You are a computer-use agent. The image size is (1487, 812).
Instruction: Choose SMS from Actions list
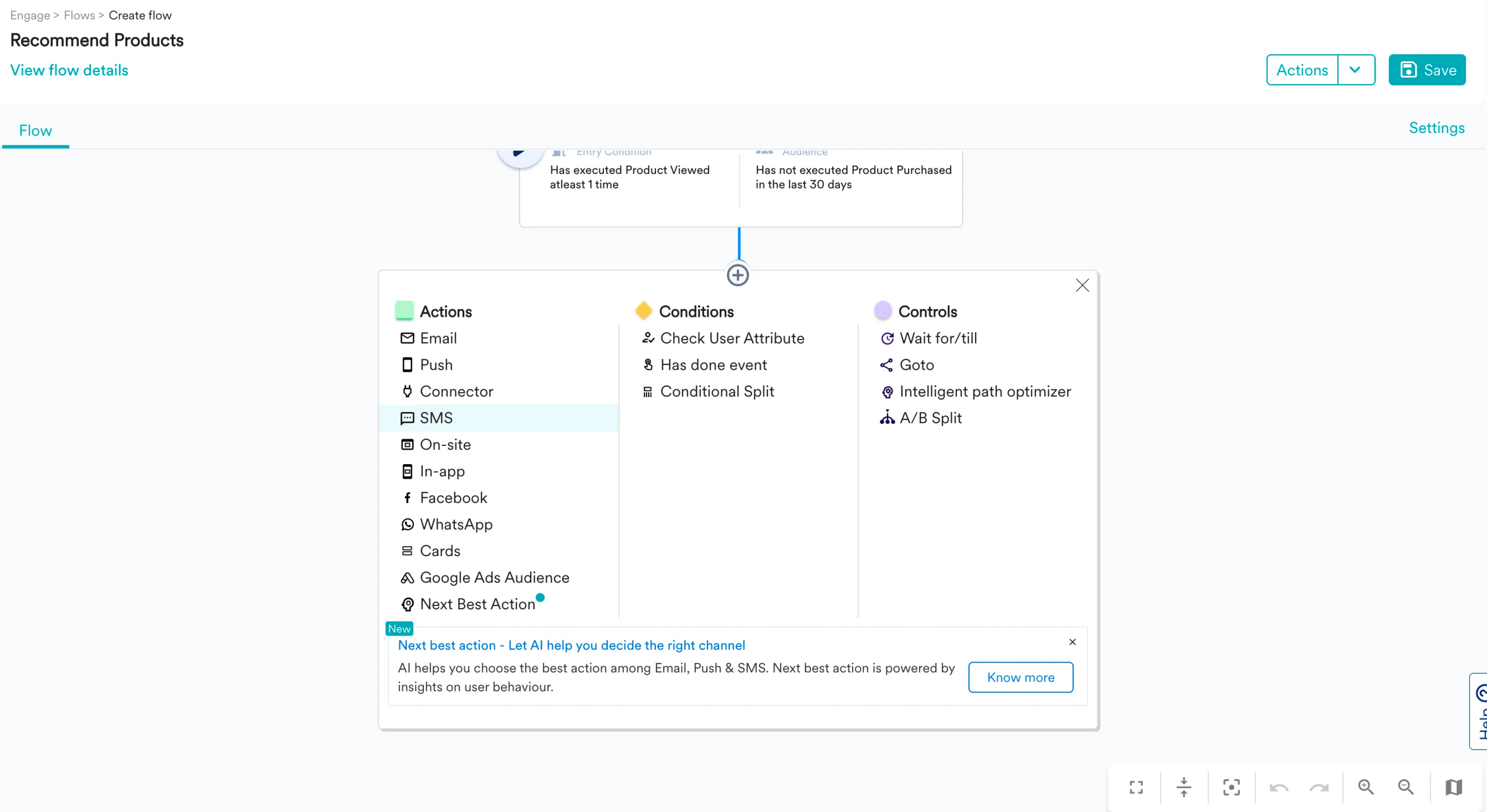click(x=436, y=418)
